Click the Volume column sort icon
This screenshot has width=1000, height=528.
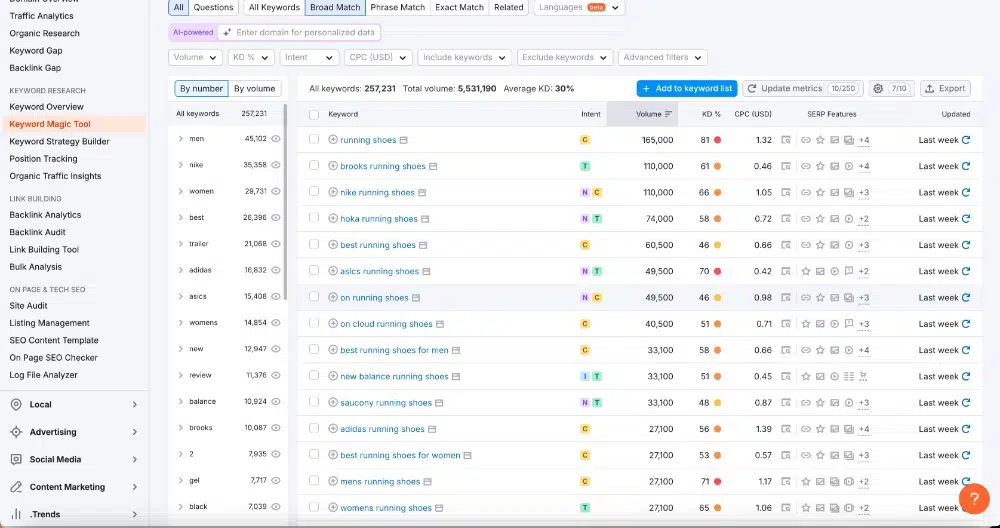coord(668,114)
